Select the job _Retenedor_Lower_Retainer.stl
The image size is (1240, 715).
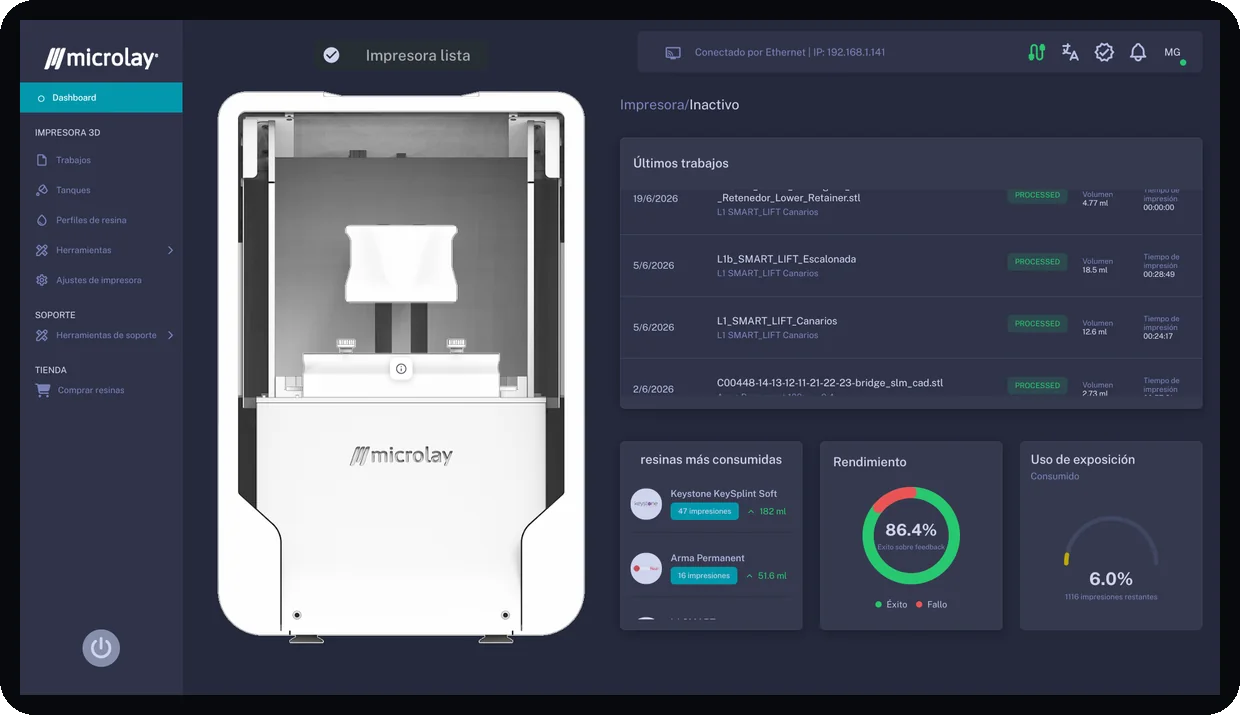[790, 198]
